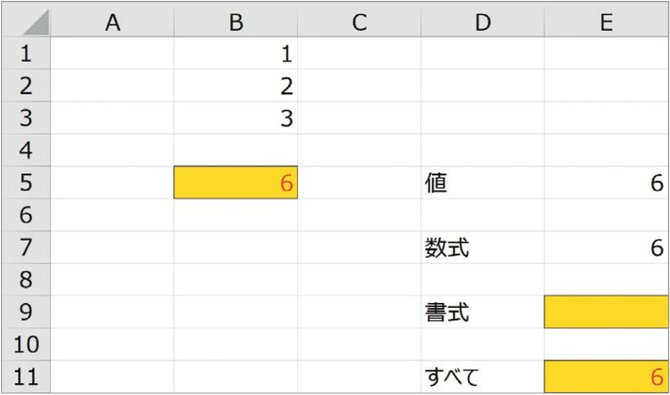Click the 値 label cell in D5
The height and width of the screenshot is (395, 670).
(x=483, y=183)
